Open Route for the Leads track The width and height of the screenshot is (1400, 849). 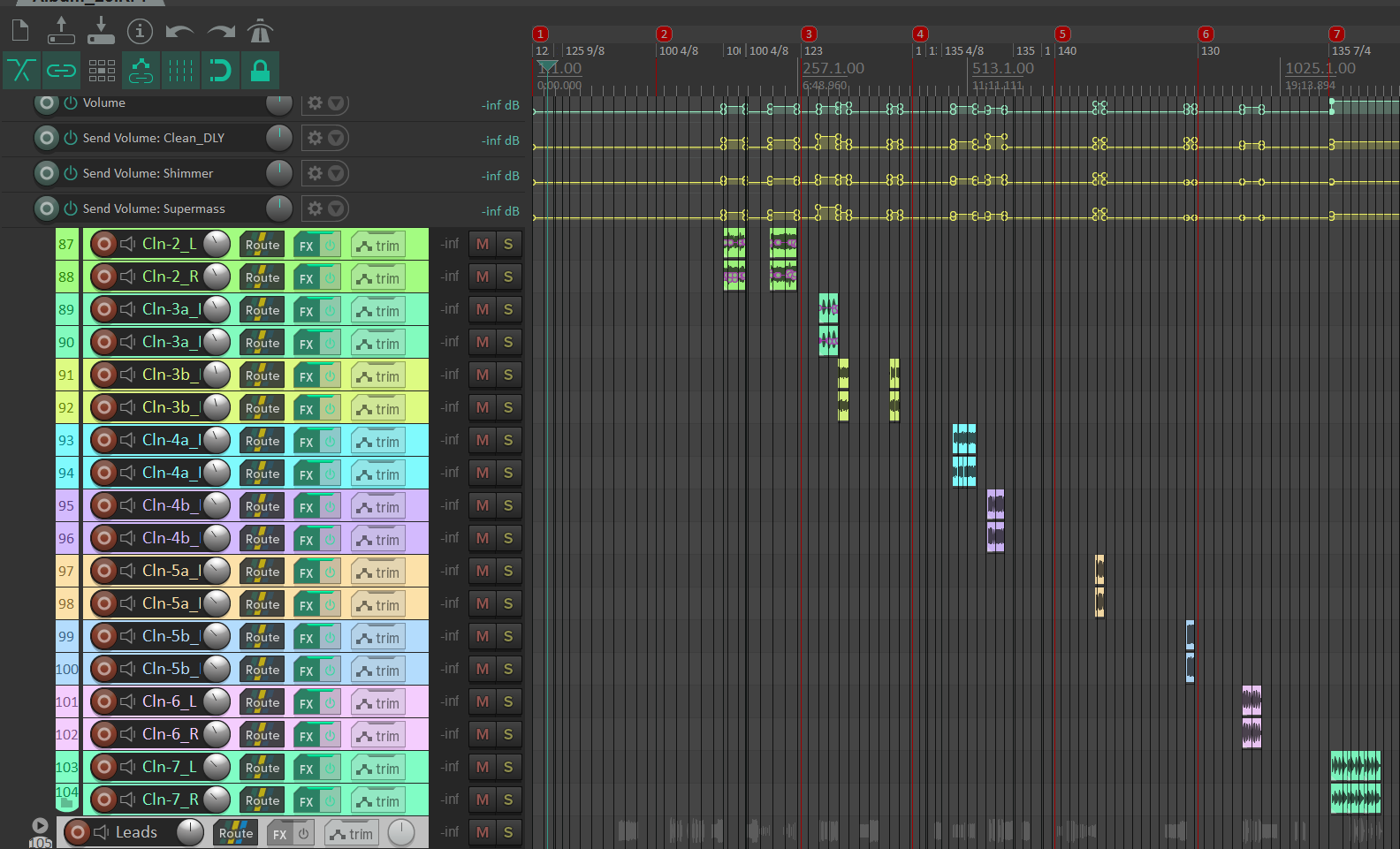(x=236, y=833)
